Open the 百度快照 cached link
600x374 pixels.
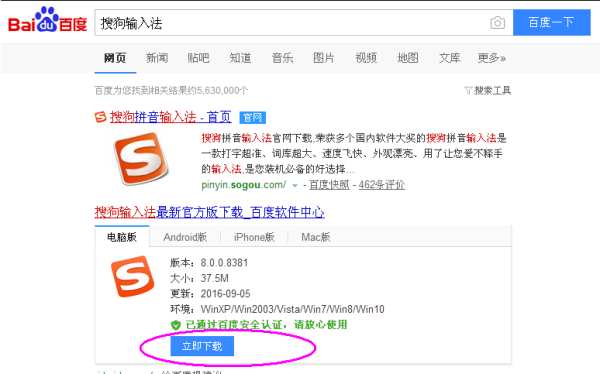point(329,185)
